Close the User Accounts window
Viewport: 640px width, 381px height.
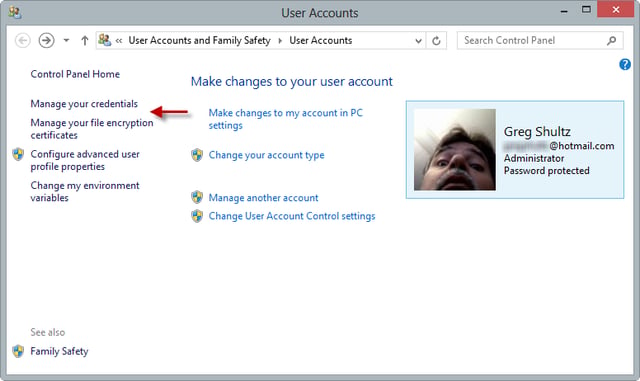pyautogui.click(x=616, y=9)
